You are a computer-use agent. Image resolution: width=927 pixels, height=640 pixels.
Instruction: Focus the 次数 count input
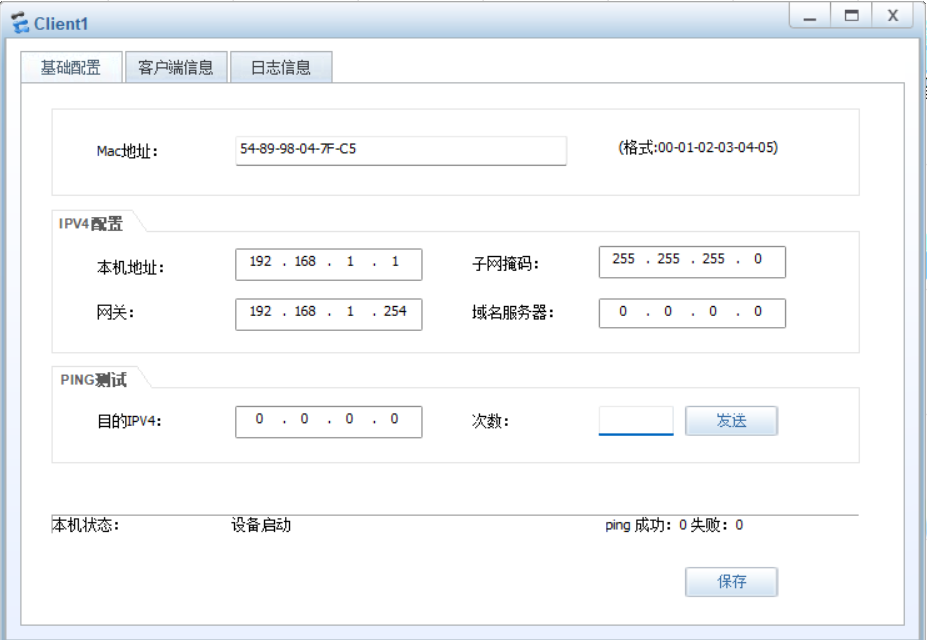pos(636,421)
